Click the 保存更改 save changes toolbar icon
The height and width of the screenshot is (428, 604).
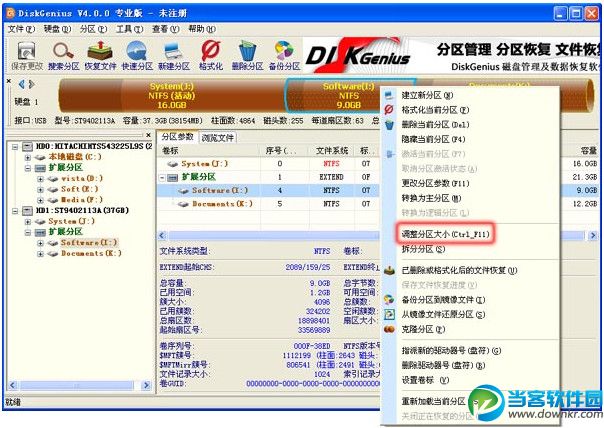point(27,55)
